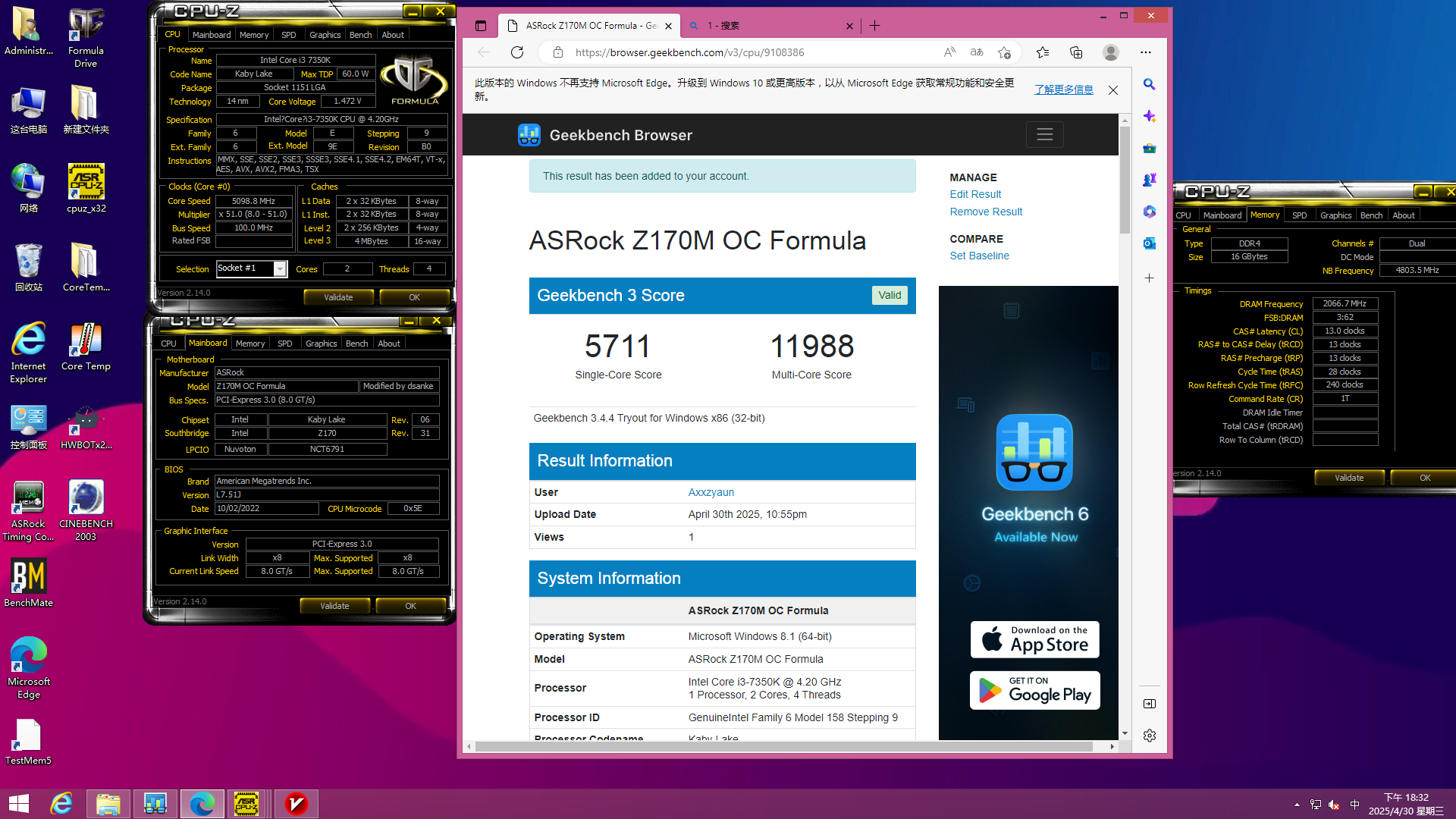Viewport: 1456px width, 819px height.
Task: Click the Windows Start button
Action: pos(19,804)
